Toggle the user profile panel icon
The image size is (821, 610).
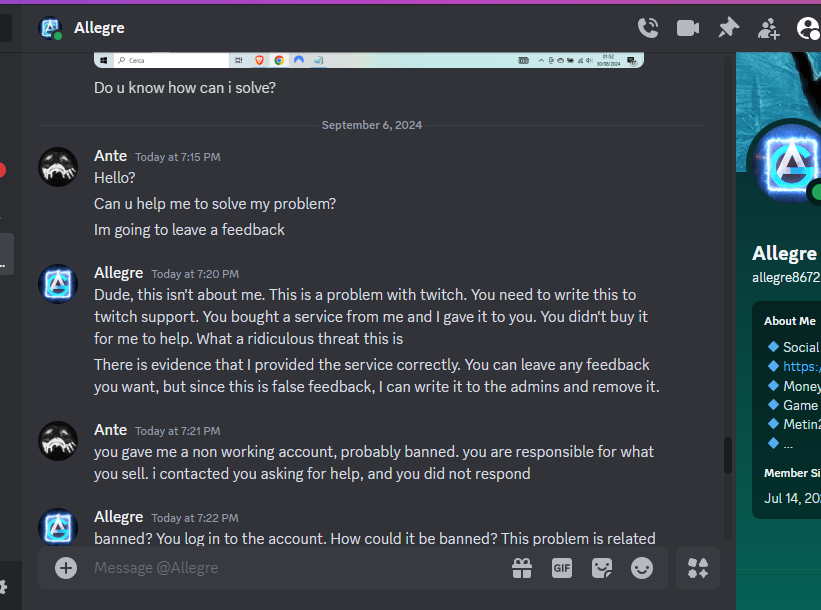click(809, 28)
